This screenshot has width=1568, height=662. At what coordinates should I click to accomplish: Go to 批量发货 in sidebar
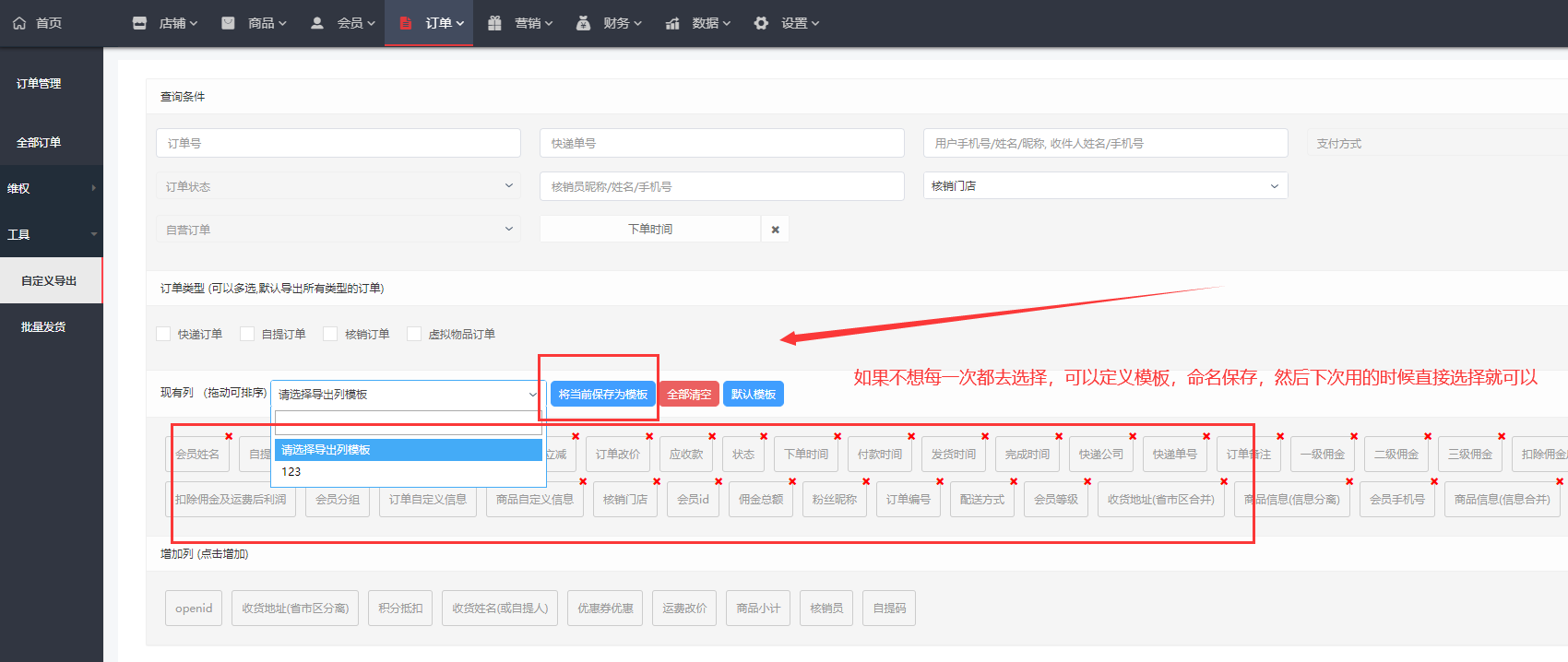pyautogui.click(x=43, y=326)
